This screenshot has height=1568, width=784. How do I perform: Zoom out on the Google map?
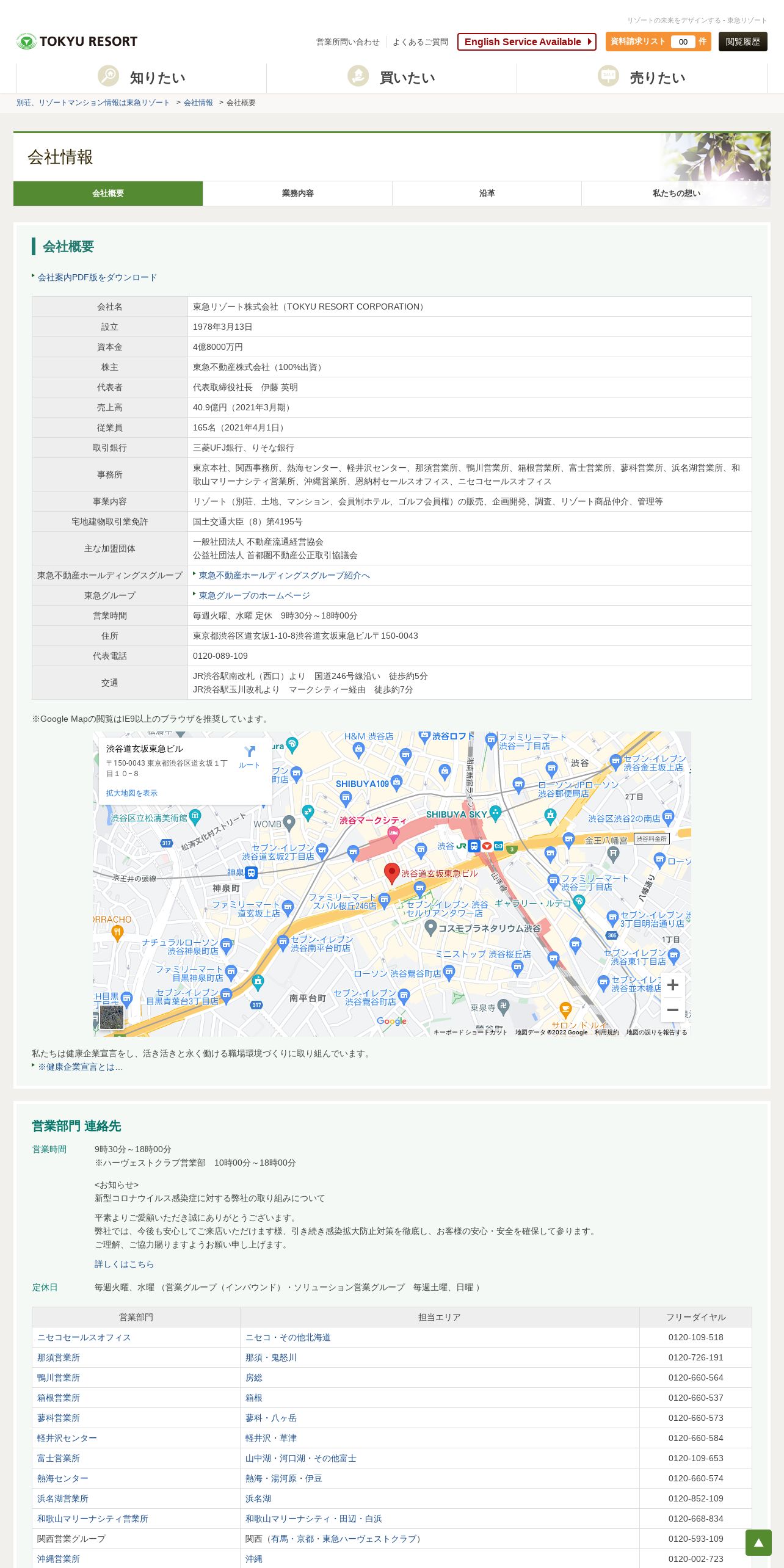pos(673,1010)
